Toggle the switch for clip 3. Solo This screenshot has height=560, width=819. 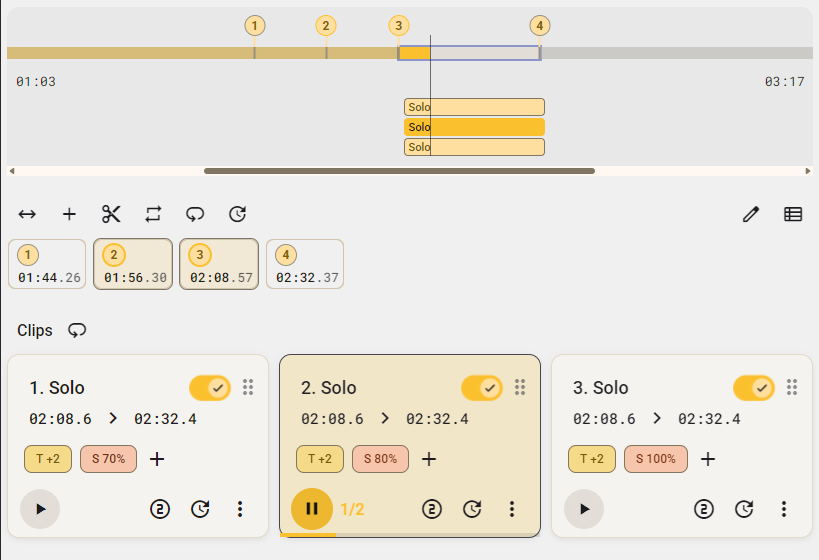(753, 388)
